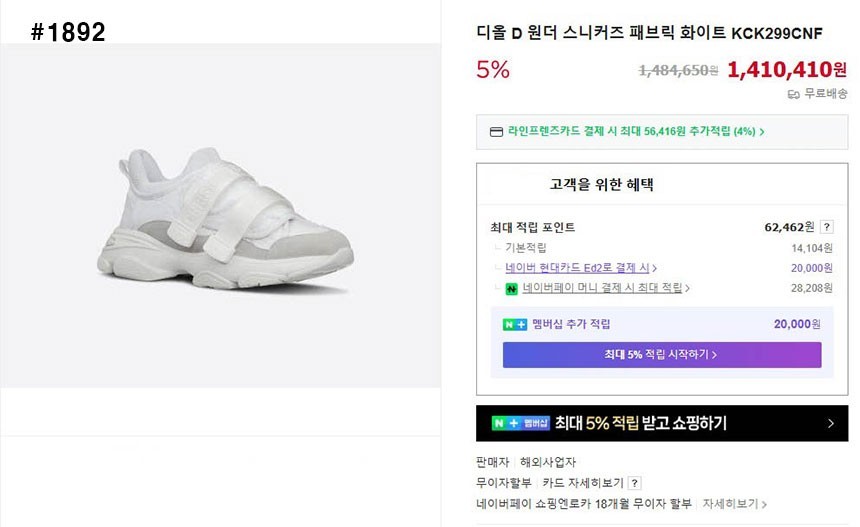
Task: Click the free shipping truck icon
Action: pos(793,94)
